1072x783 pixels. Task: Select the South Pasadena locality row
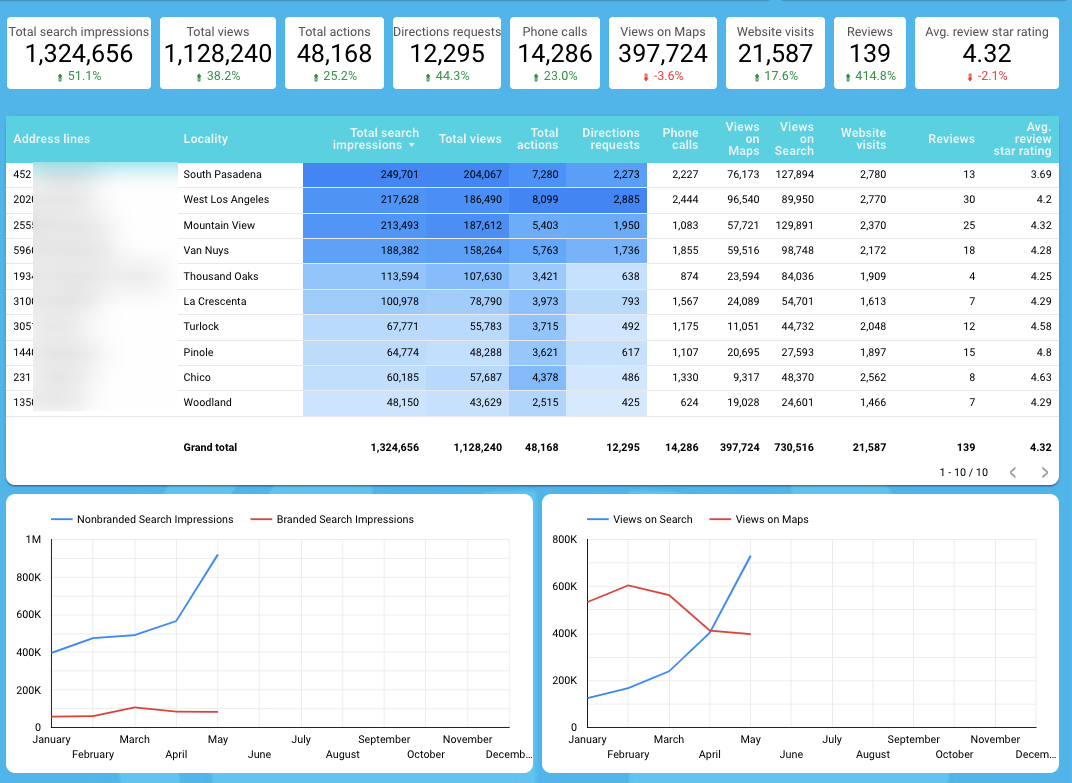click(222, 175)
